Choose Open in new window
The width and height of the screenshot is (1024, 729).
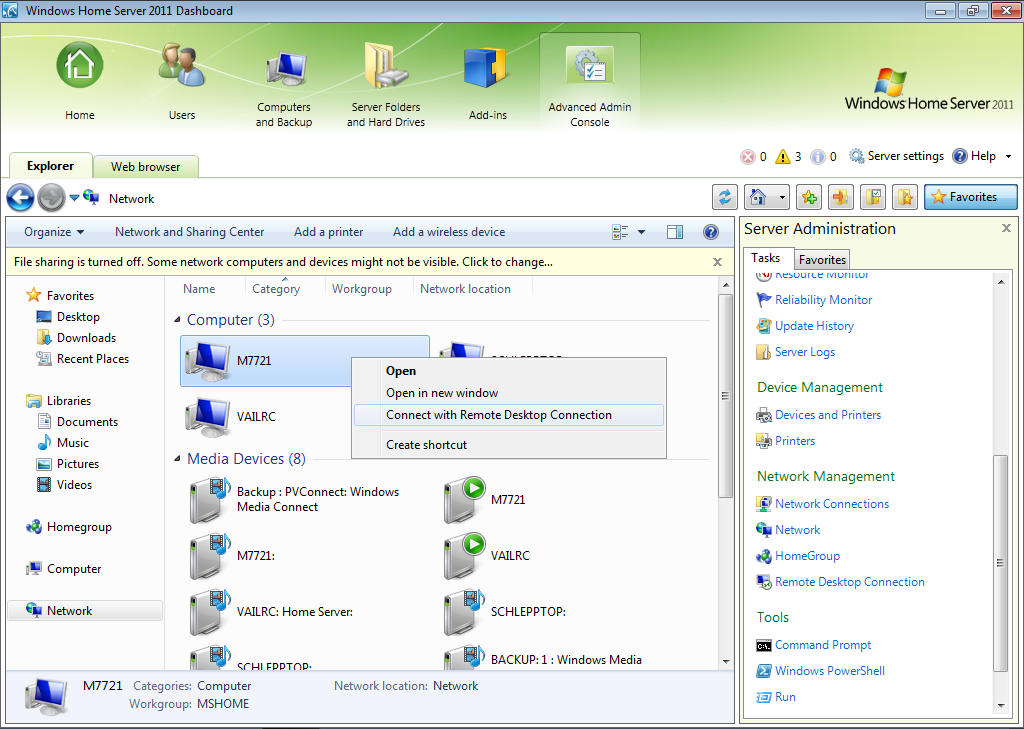(509, 393)
